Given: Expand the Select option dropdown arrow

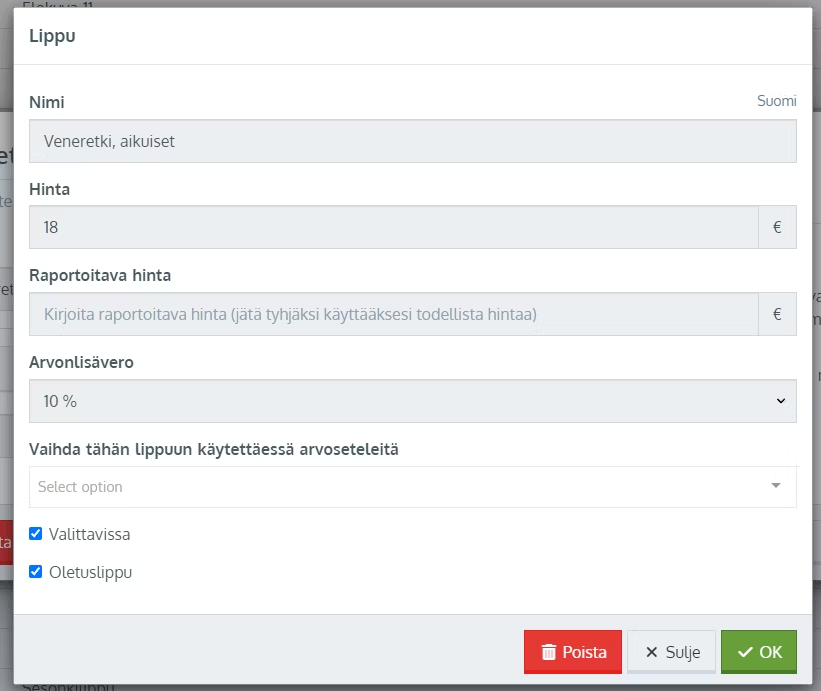Looking at the screenshot, I should [776, 486].
